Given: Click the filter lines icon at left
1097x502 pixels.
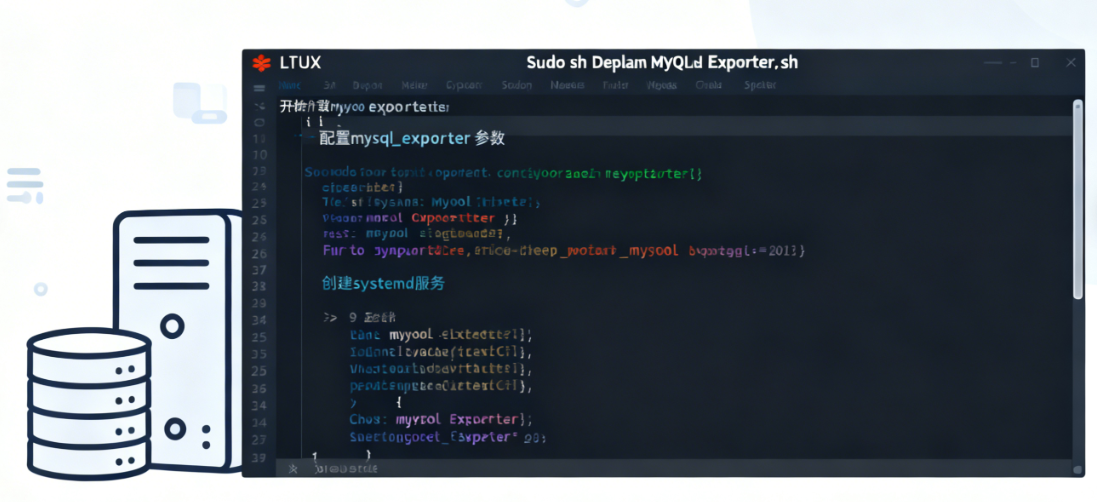Looking at the screenshot, I should 24,185.
